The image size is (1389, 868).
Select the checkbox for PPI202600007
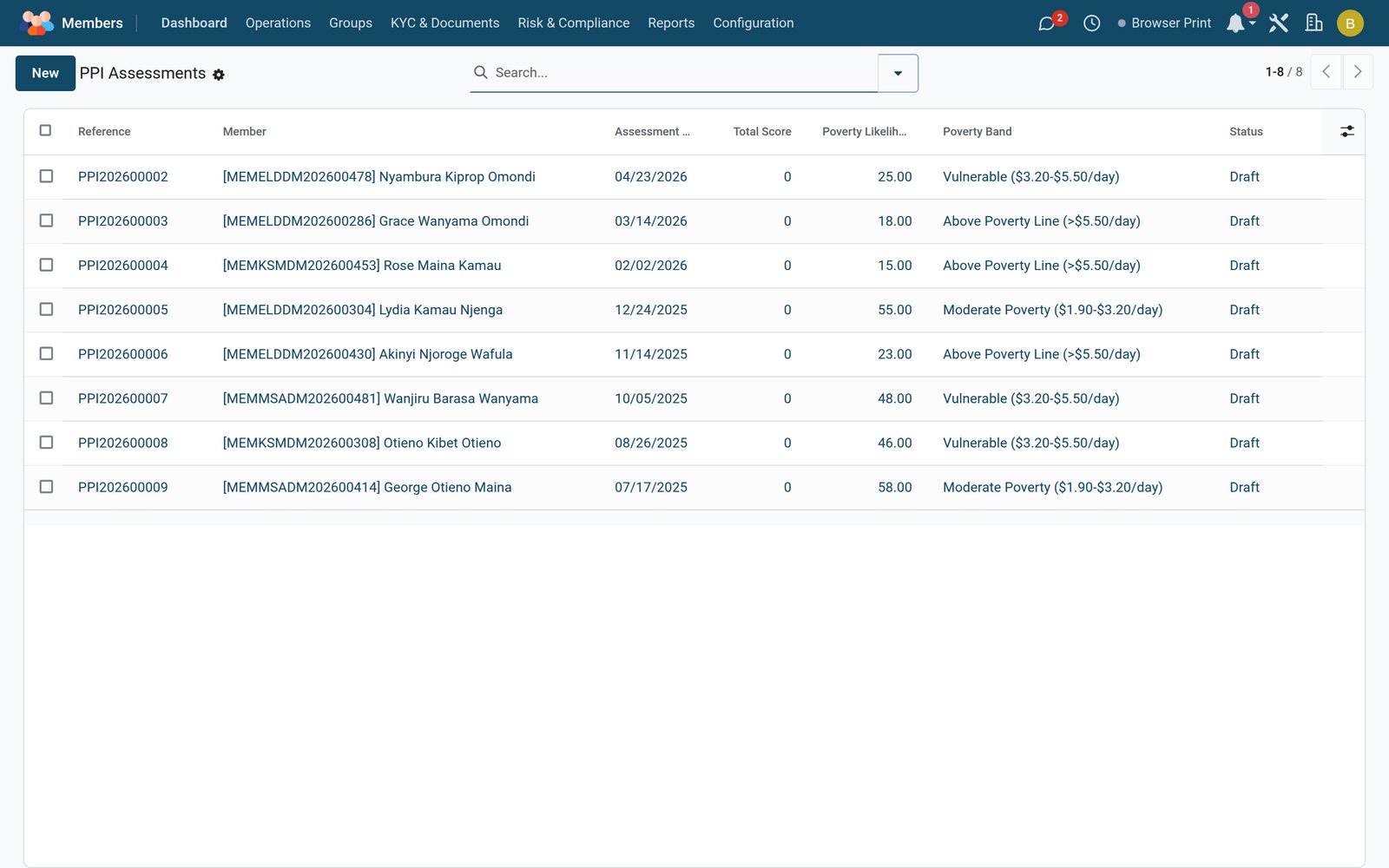click(x=46, y=398)
